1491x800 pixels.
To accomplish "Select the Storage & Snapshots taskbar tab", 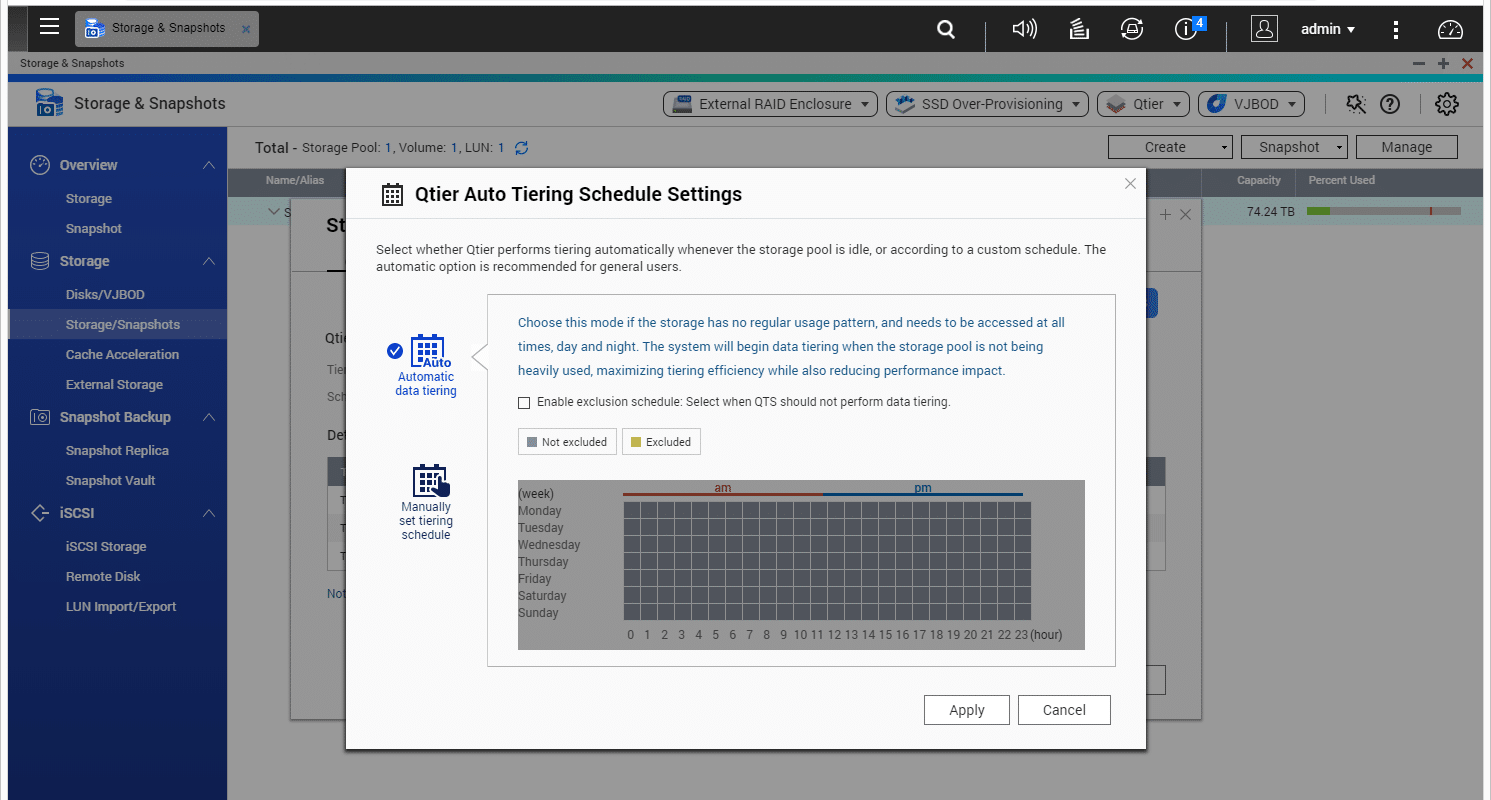I will [167, 29].
